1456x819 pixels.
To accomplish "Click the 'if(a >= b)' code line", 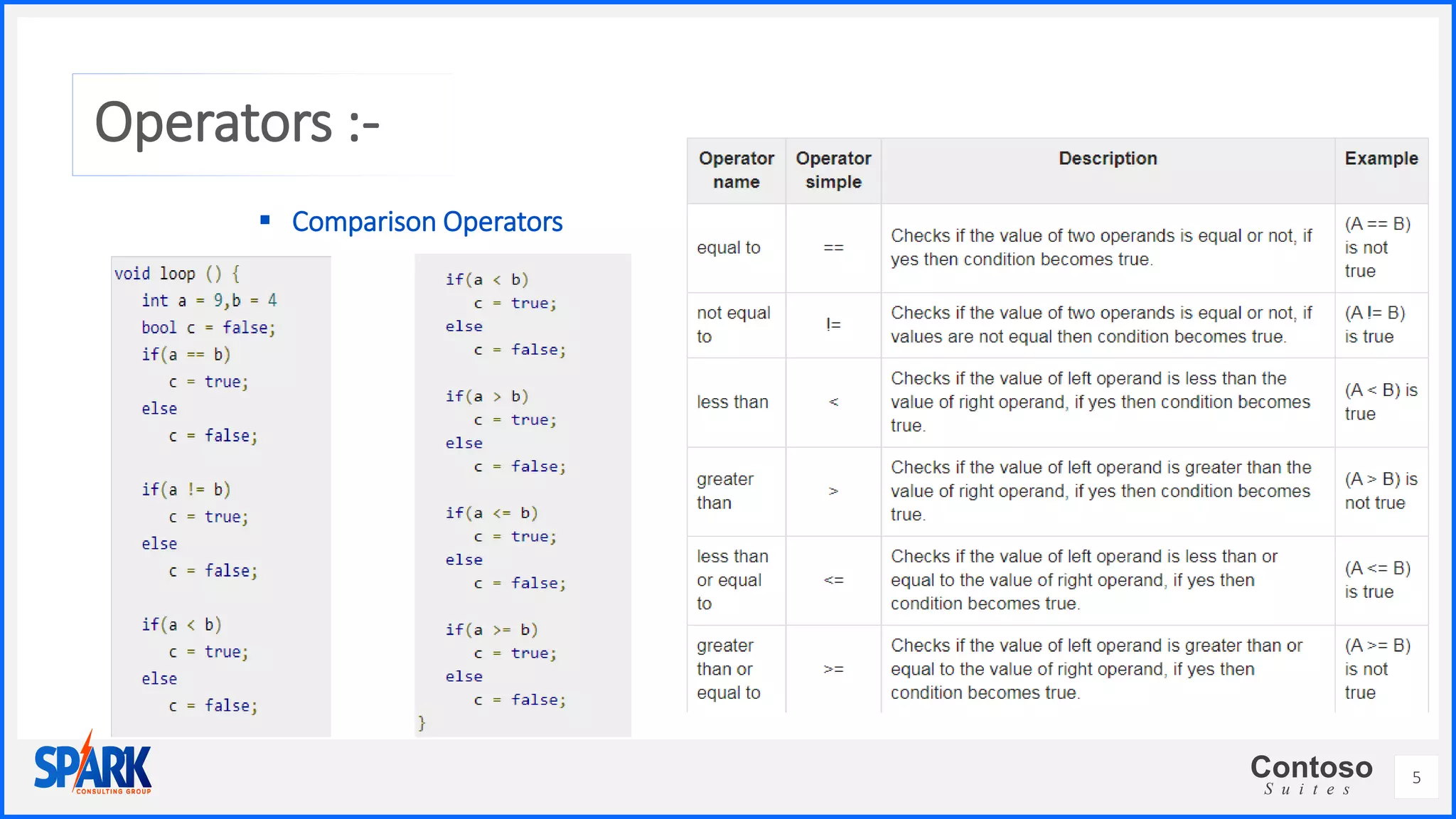I will click(x=491, y=630).
